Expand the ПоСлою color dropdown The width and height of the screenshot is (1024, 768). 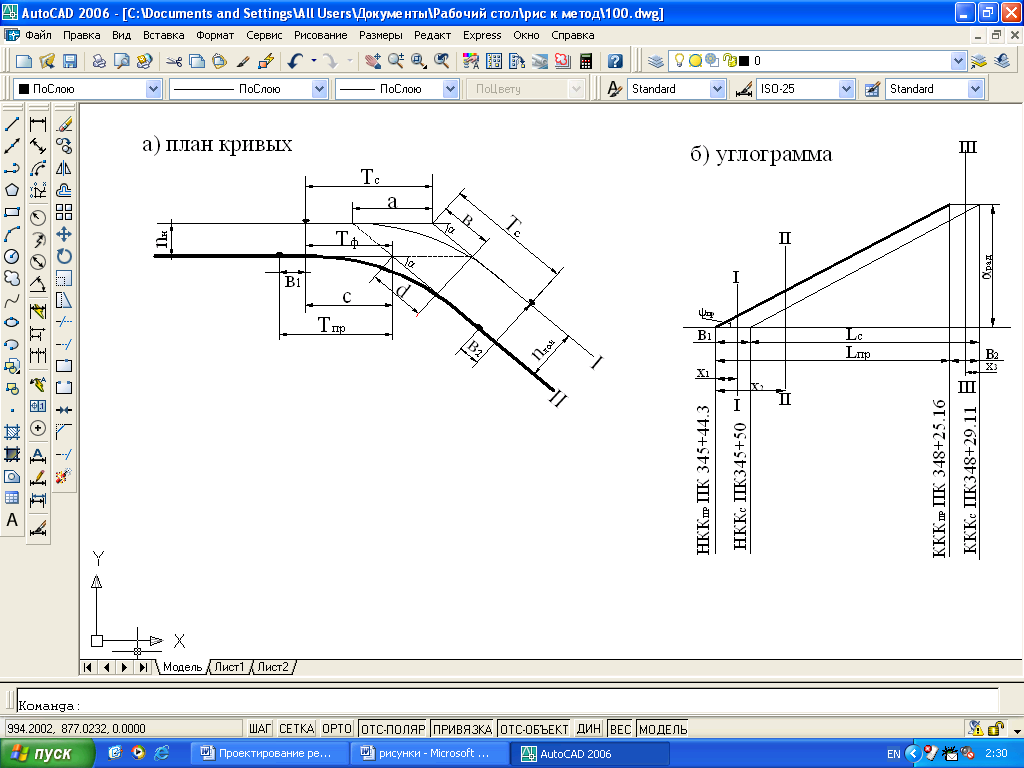point(153,89)
